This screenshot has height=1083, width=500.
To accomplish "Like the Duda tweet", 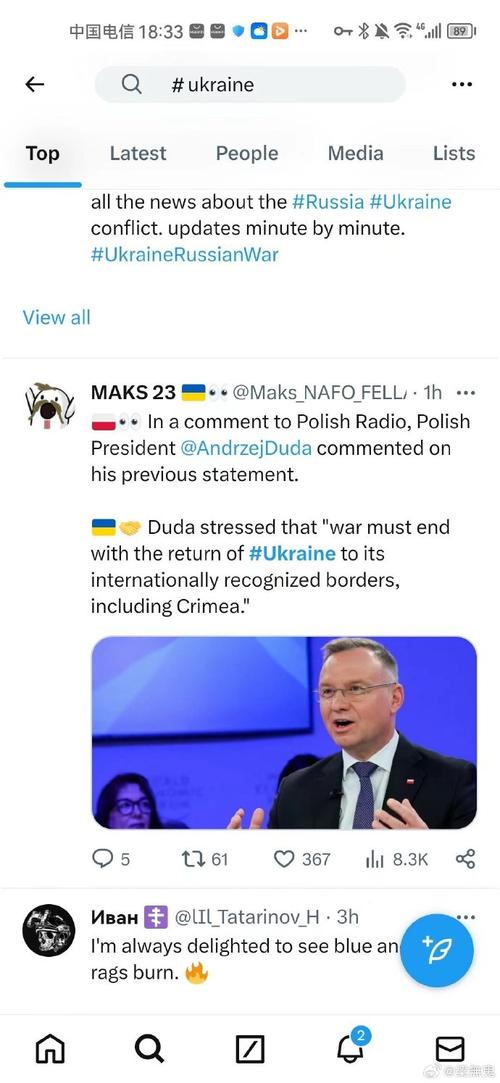I will [x=302, y=859].
